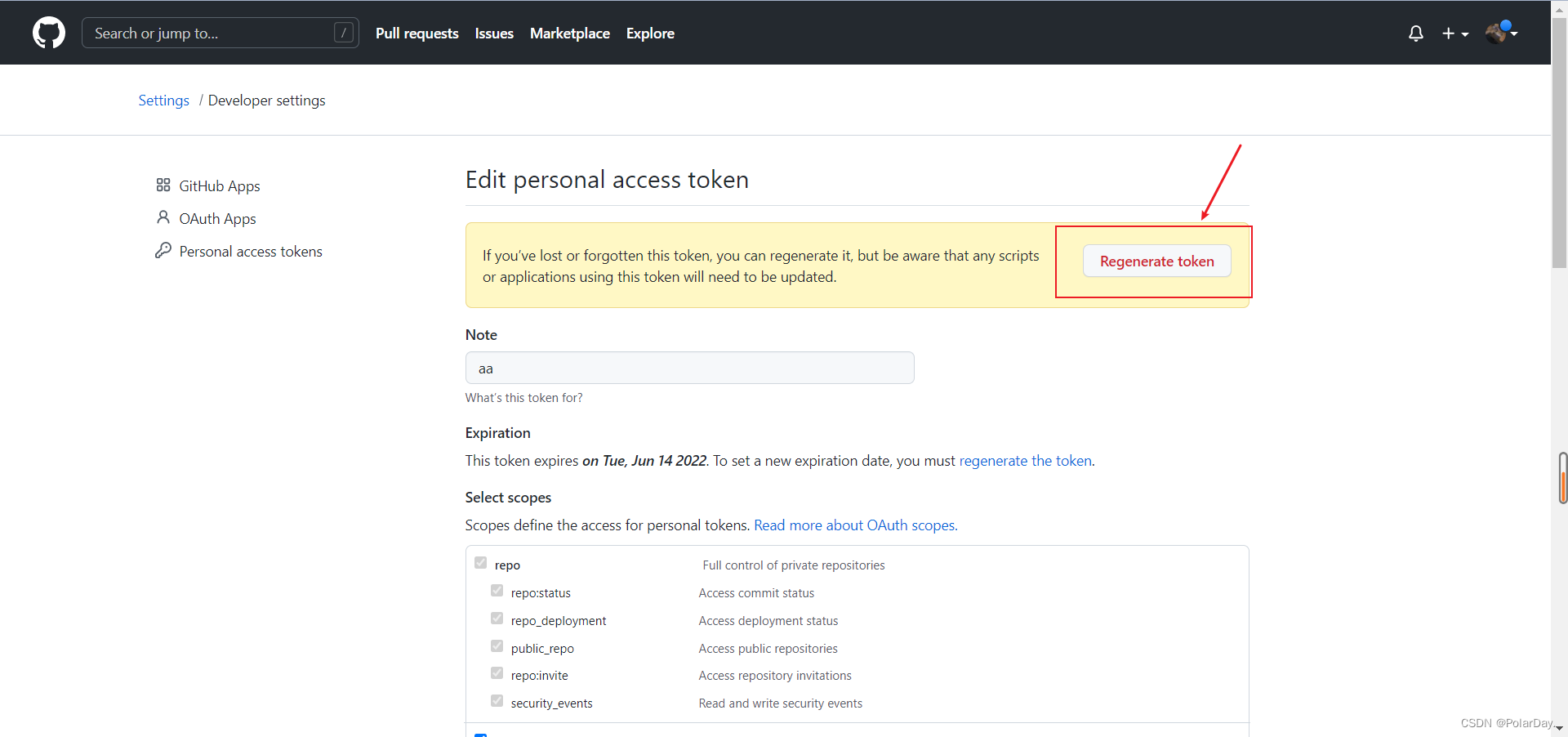Click the Access repository invitations description
This screenshot has width=1568, height=737.
click(x=775, y=676)
